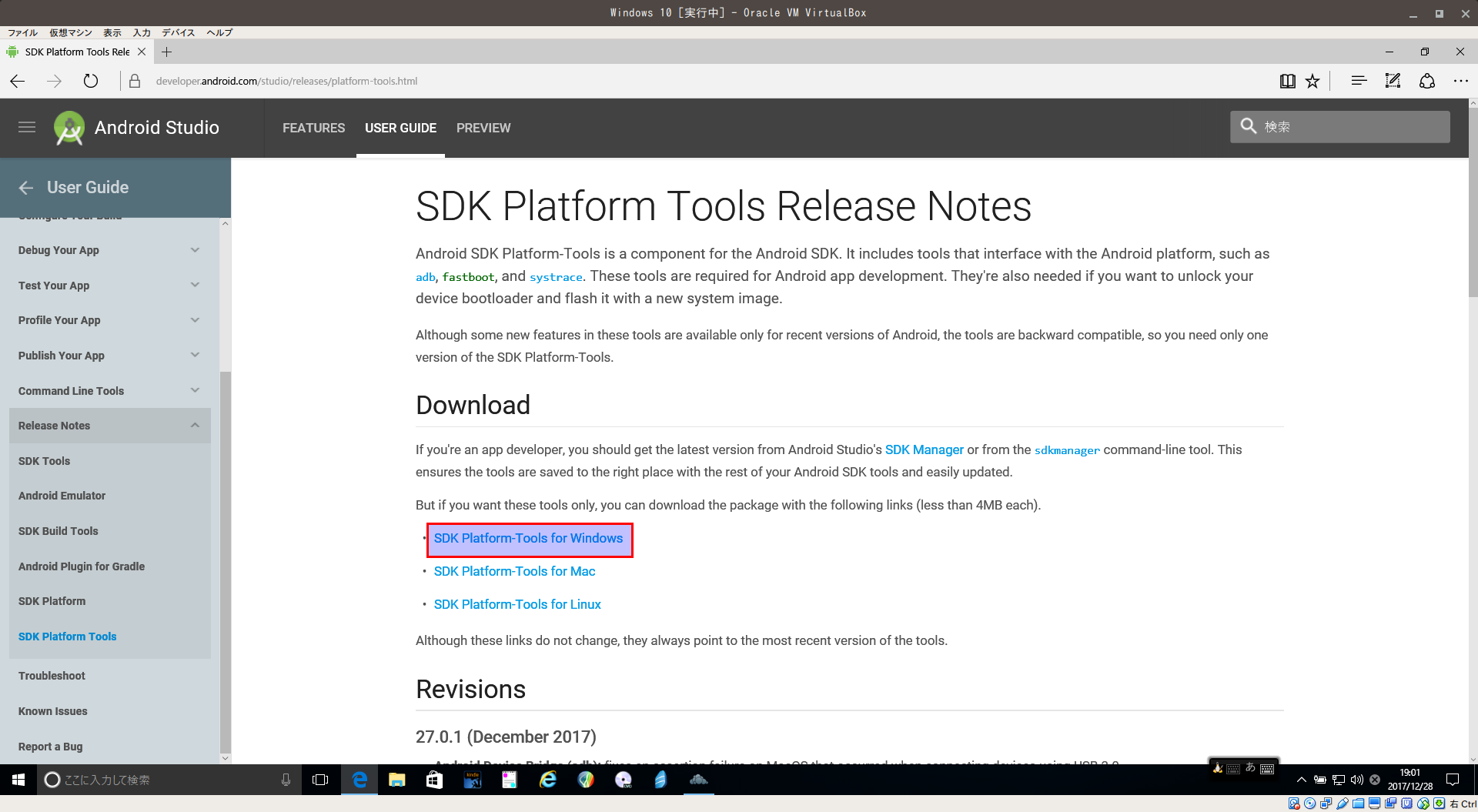Screen dimensions: 1478x812
Task: Click the 検索 search field
Action: [x=1339, y=126]
